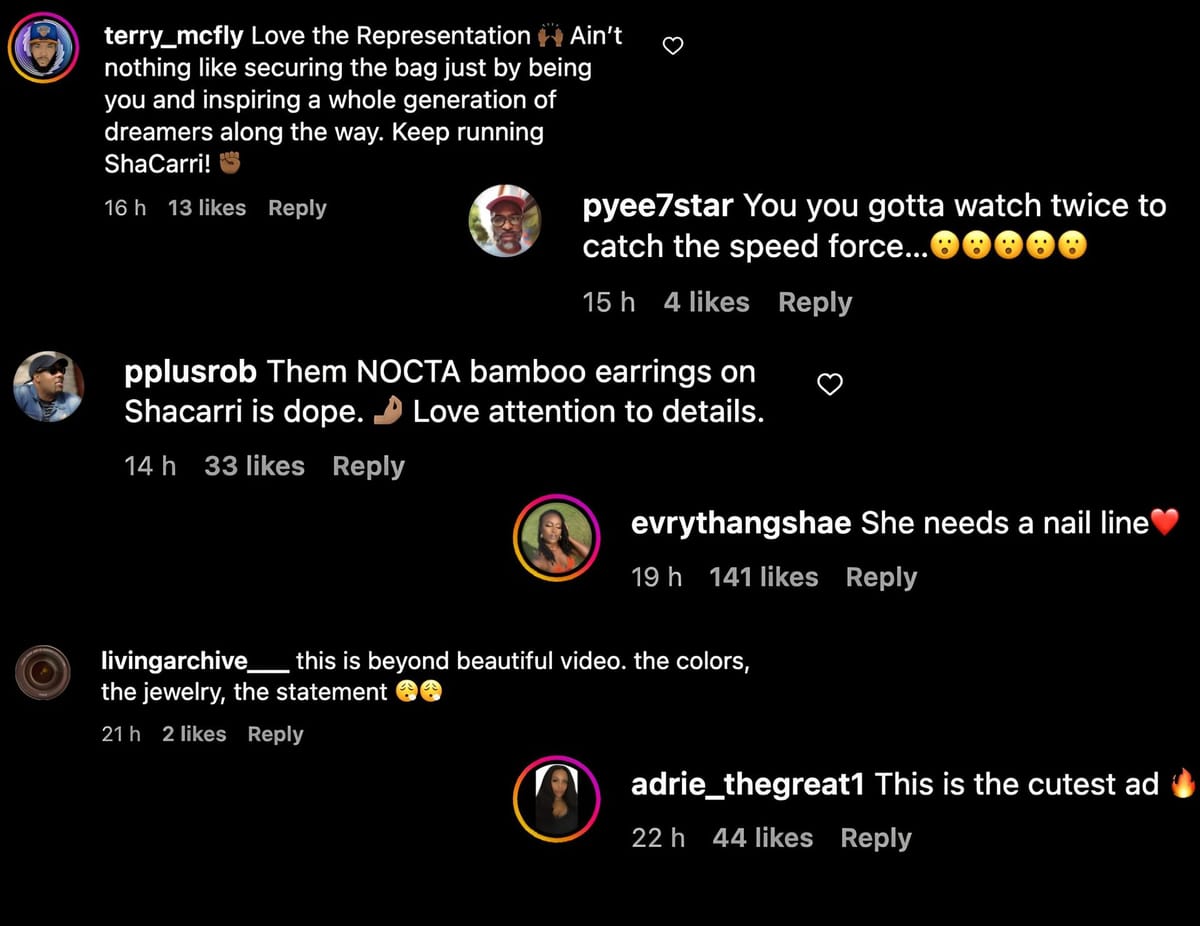This screenshot has width=1200, height=926.
Task: Reply to pplusrob's NOCTA earrings comment
Action: click(368, 465)
